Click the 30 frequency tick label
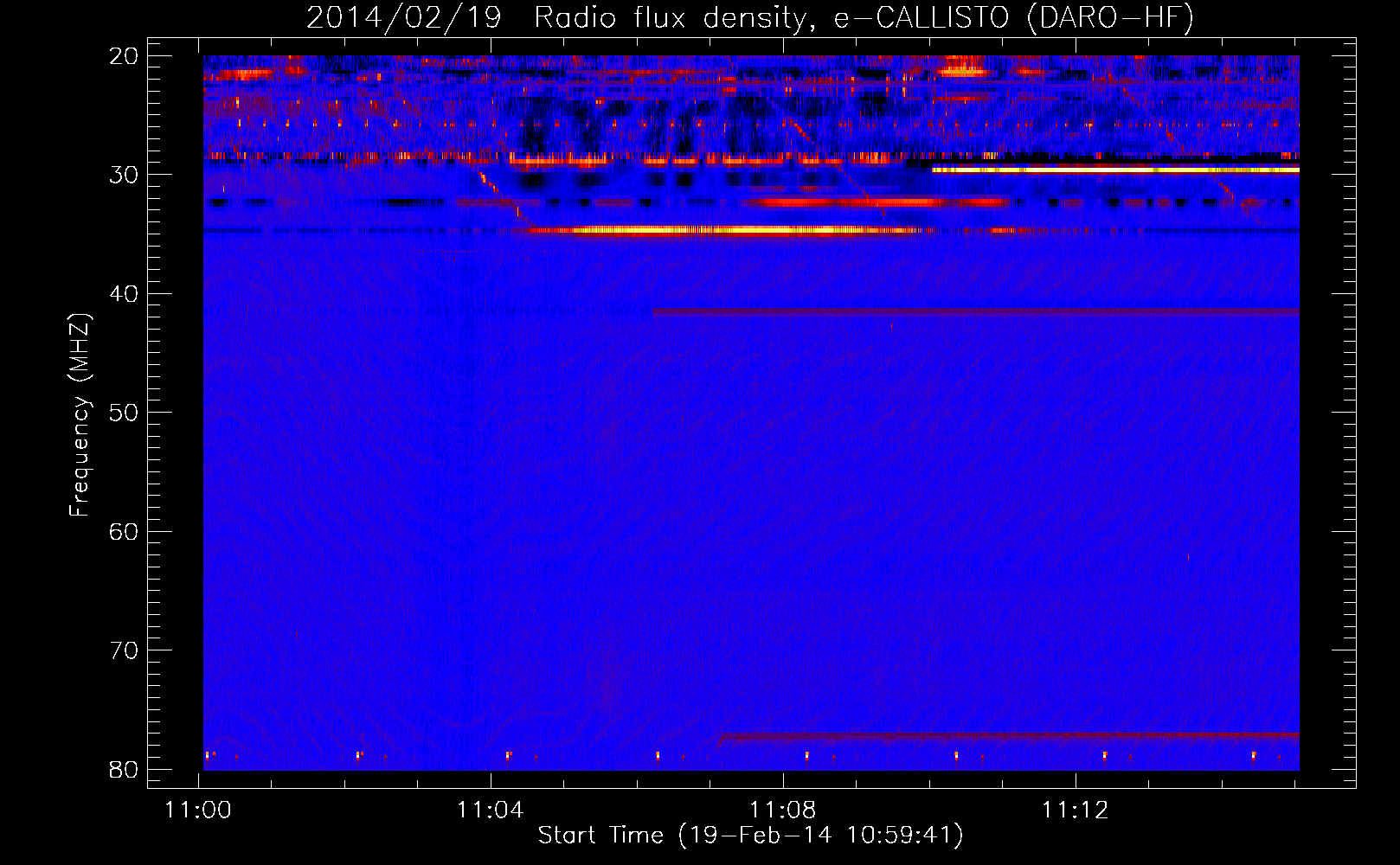This screenshot has width=1400, height=865. click(x=125, y=175)
